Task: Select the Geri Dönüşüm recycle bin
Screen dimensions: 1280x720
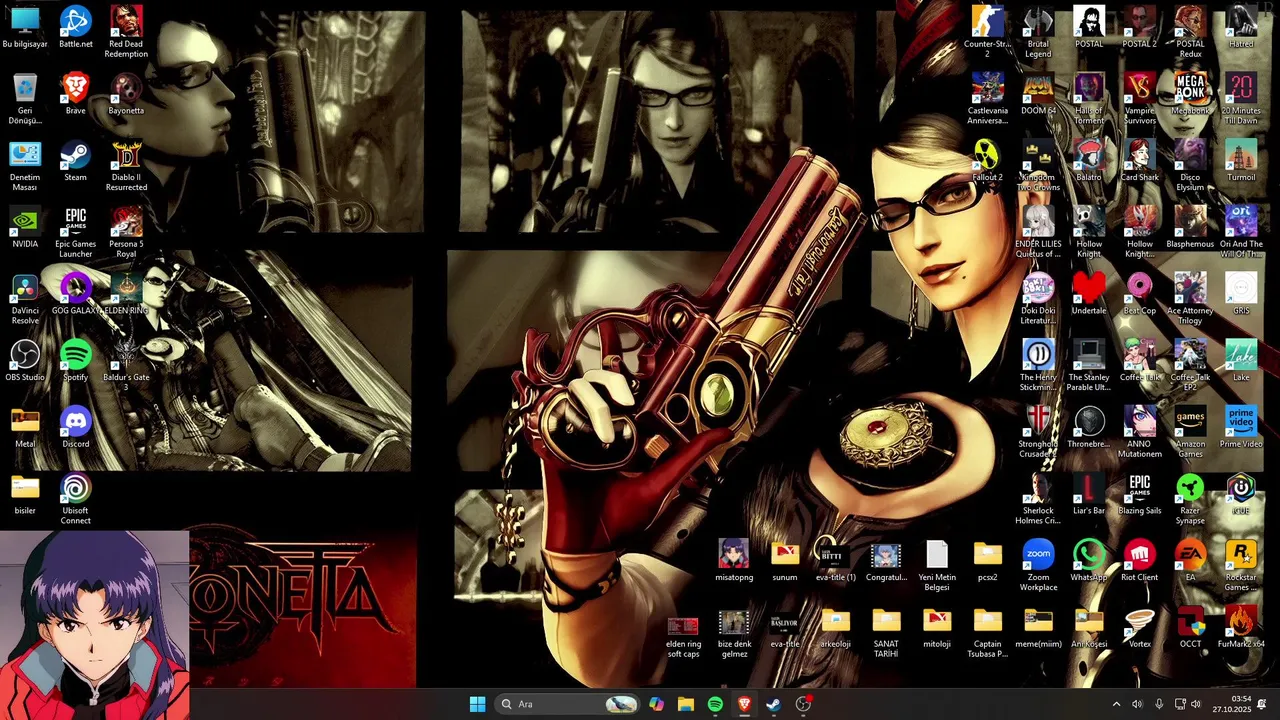Action: [x=25, y=100]
